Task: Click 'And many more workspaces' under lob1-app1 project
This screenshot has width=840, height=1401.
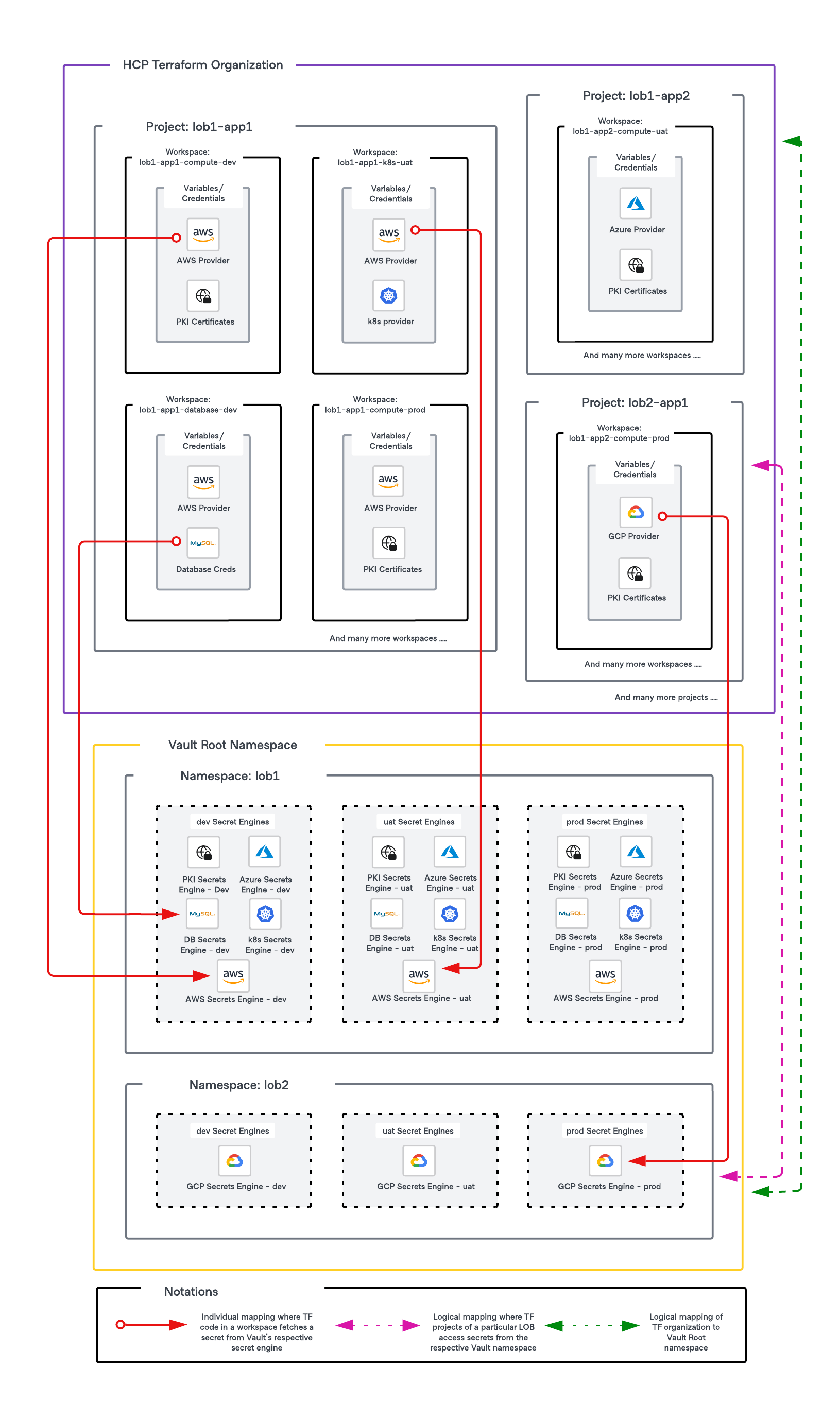Action: pyautogui.click(x=388, y=638)
